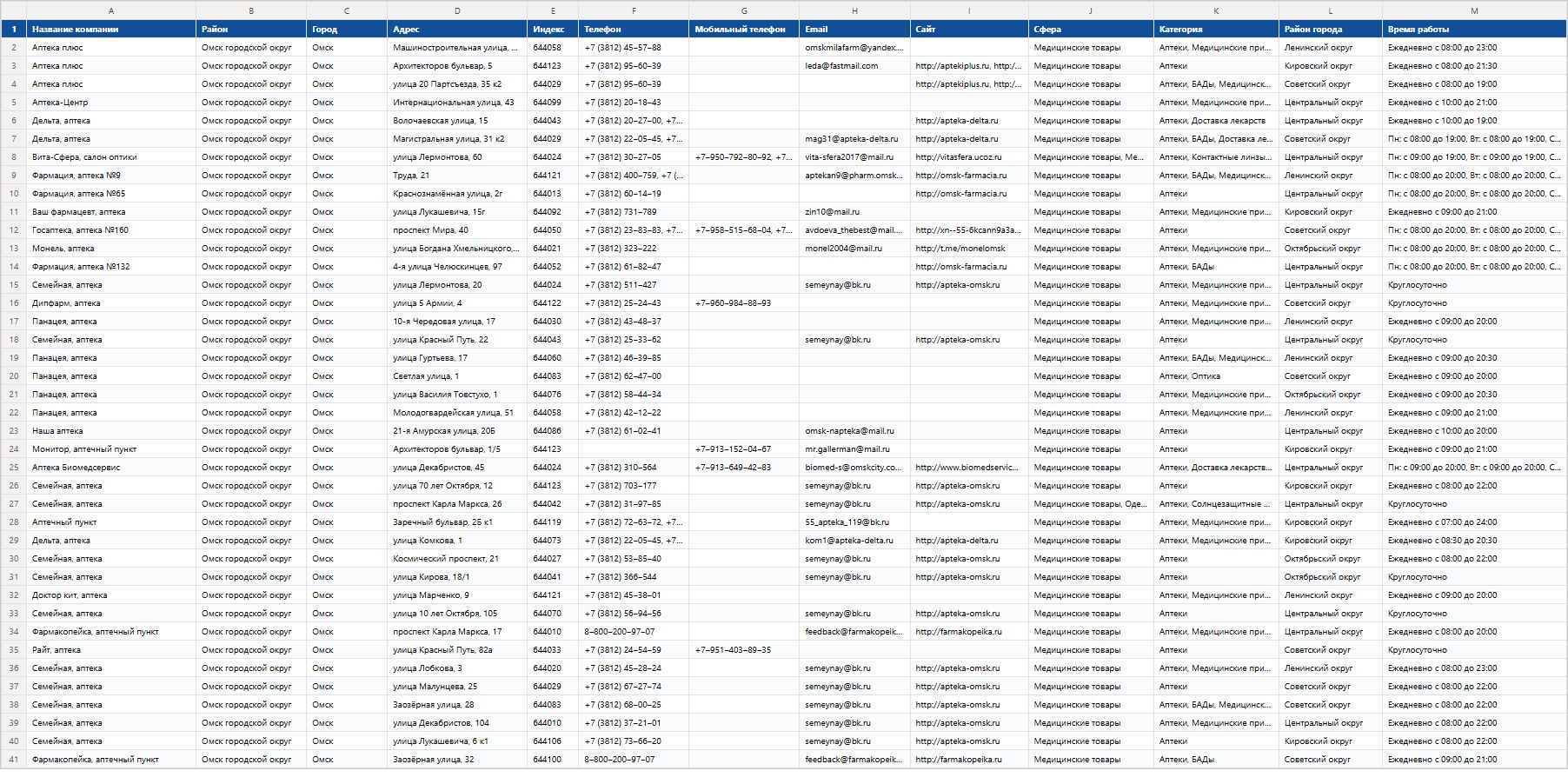Select row number 1 header
The width and height of the screenshot is (1568, 784).
pos(13,29)
